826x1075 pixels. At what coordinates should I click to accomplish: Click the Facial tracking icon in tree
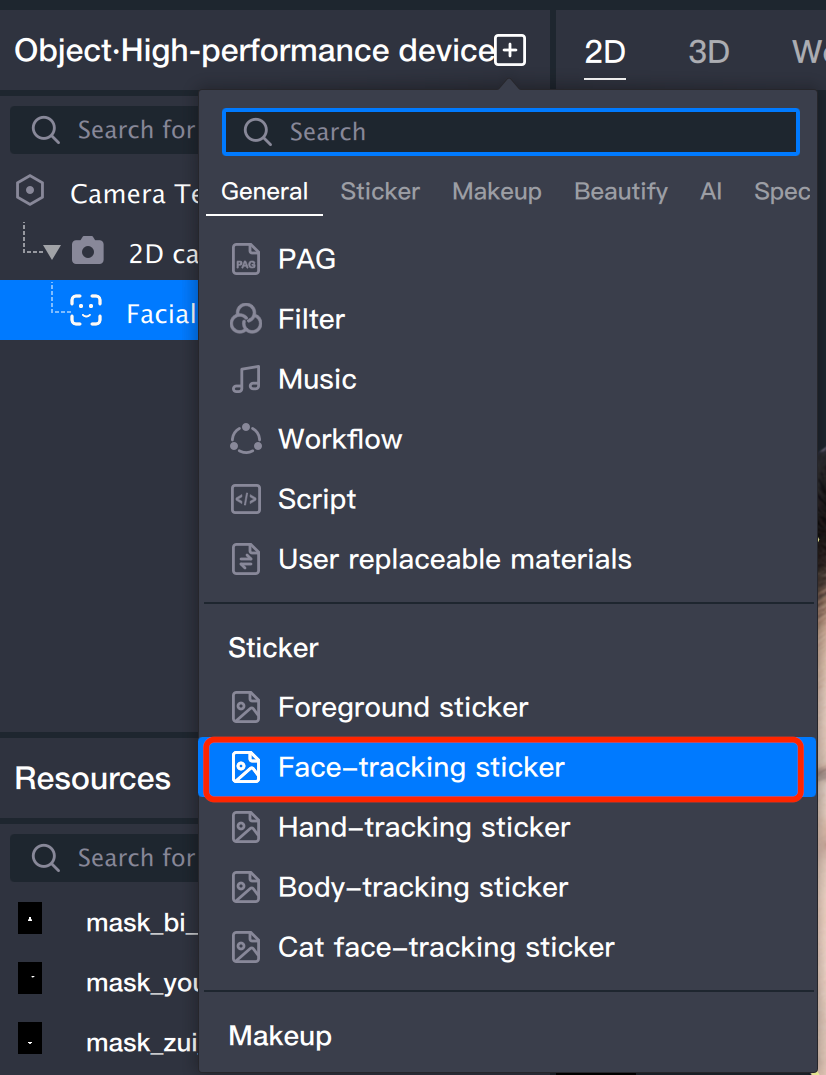click(x=86, y=312)
